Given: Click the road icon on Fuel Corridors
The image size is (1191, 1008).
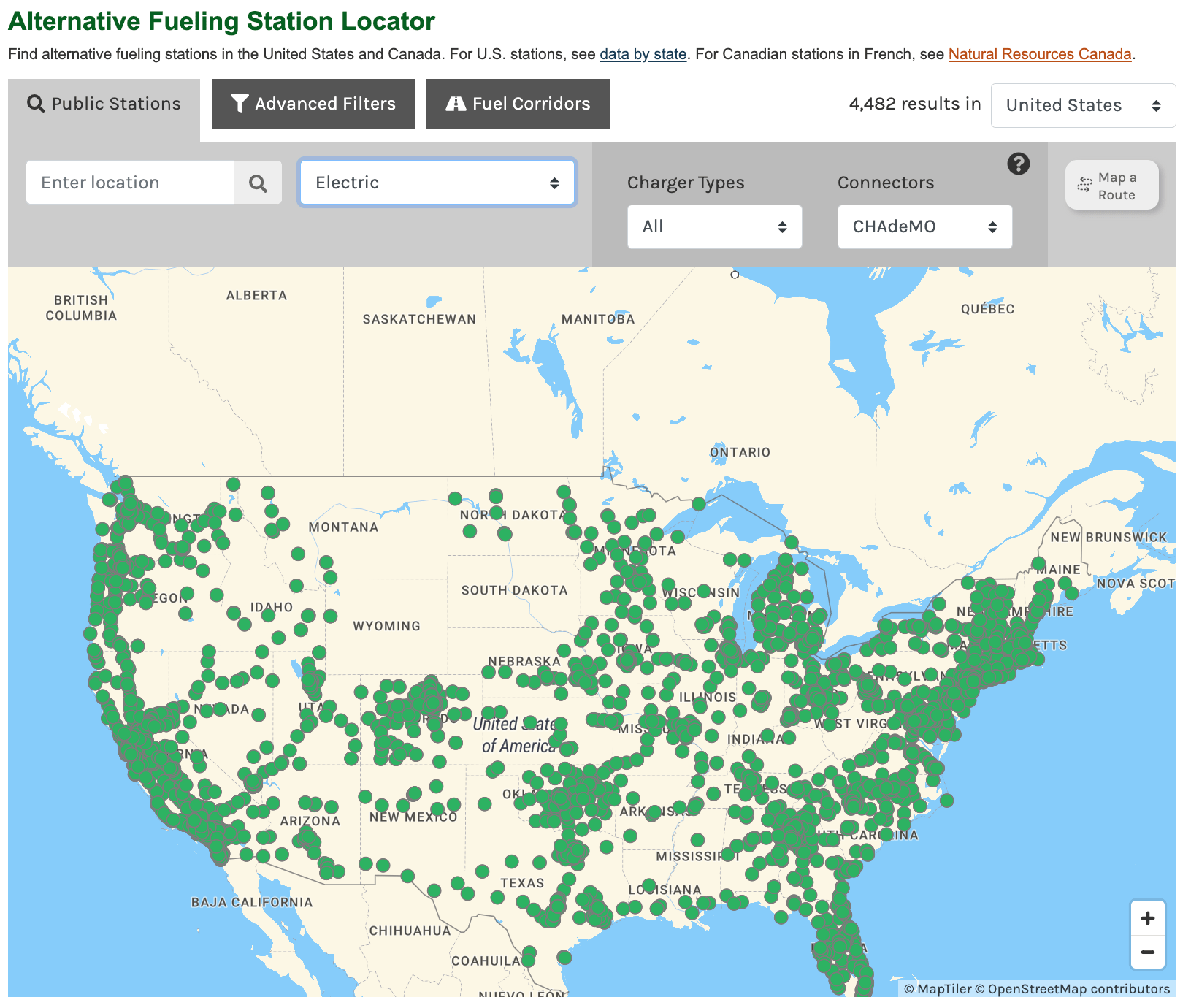Looking at the screenshot, I should (456, 104).
